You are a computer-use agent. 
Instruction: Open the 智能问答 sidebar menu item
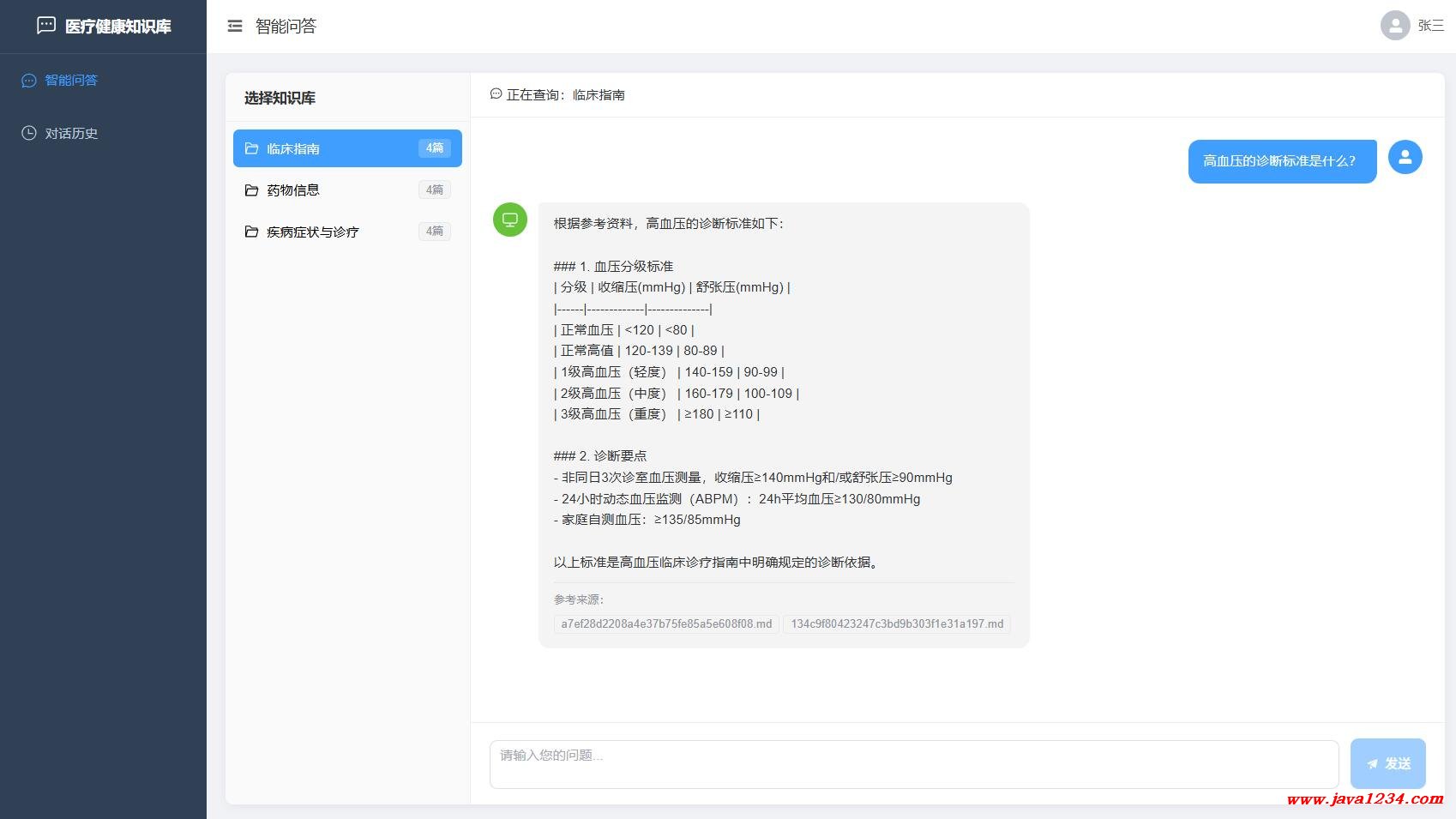71,81
